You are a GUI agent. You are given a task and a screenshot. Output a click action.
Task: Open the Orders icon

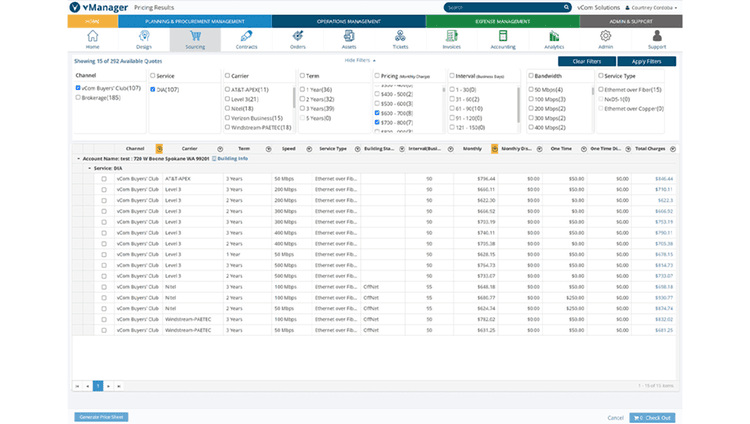(x=298, y=36)
